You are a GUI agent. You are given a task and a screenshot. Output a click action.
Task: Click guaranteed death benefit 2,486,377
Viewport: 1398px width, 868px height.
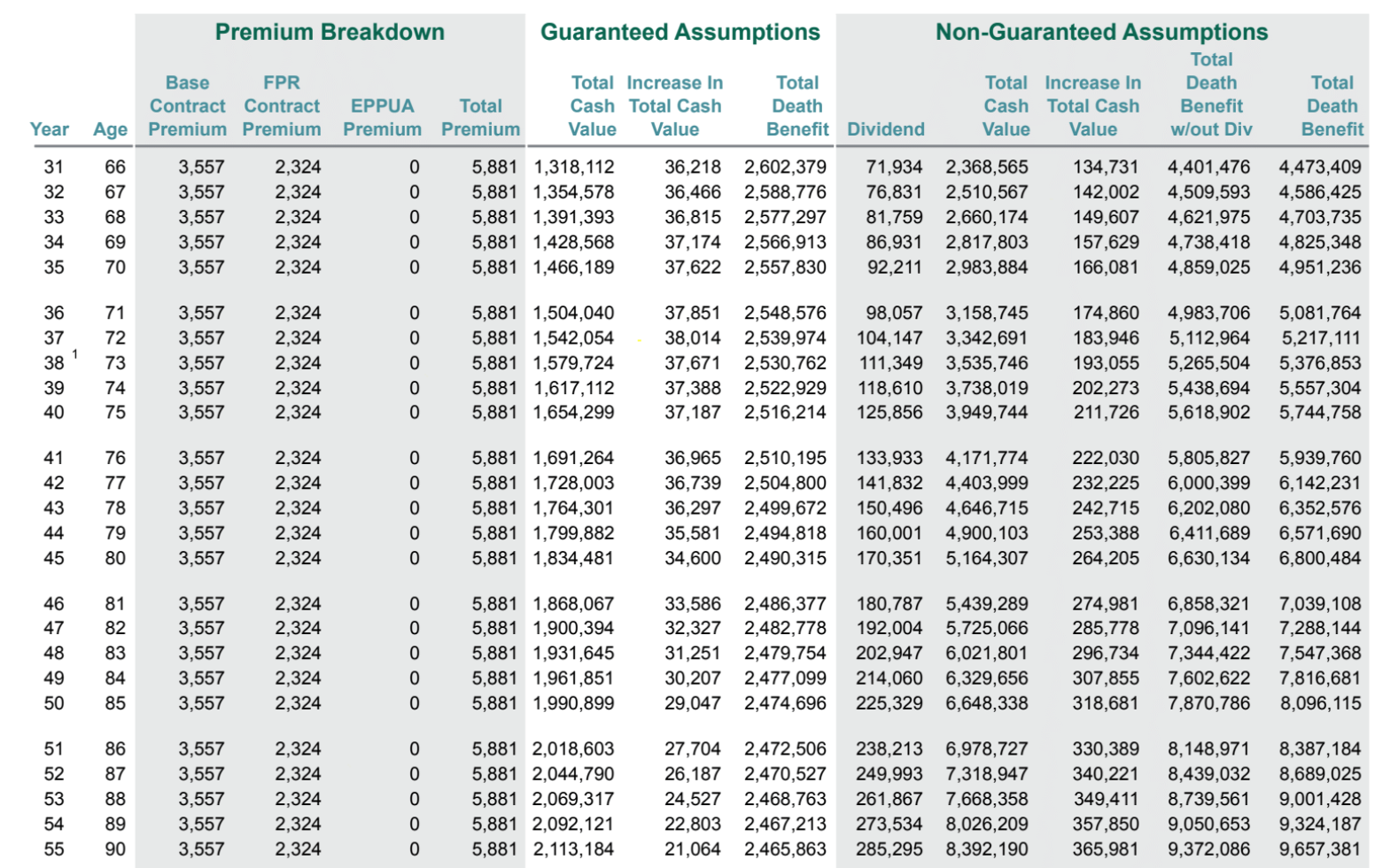click(x=785, y=604)
